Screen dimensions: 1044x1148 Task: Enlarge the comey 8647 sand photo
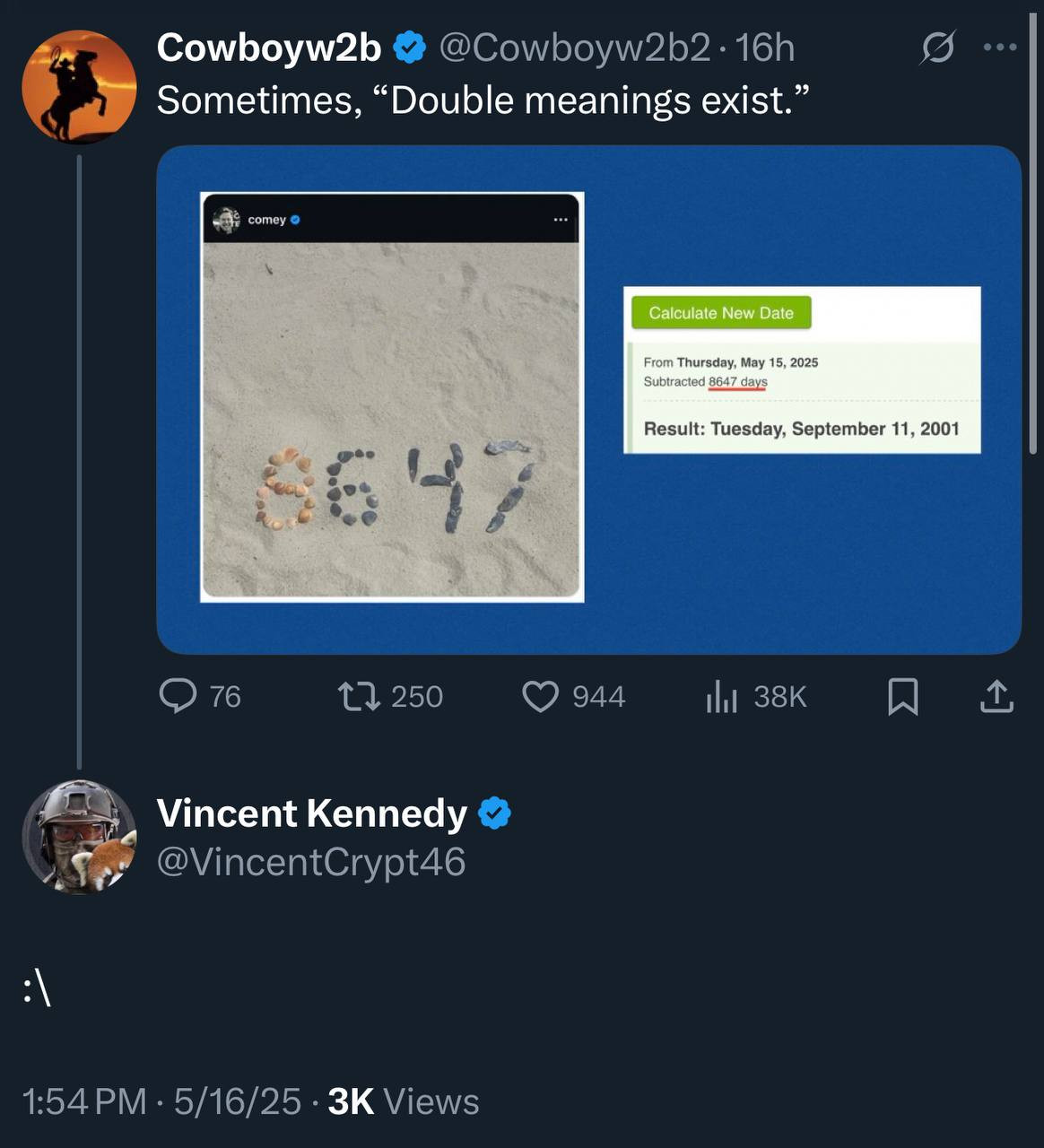pyautogui.click(x=392, y=397)
